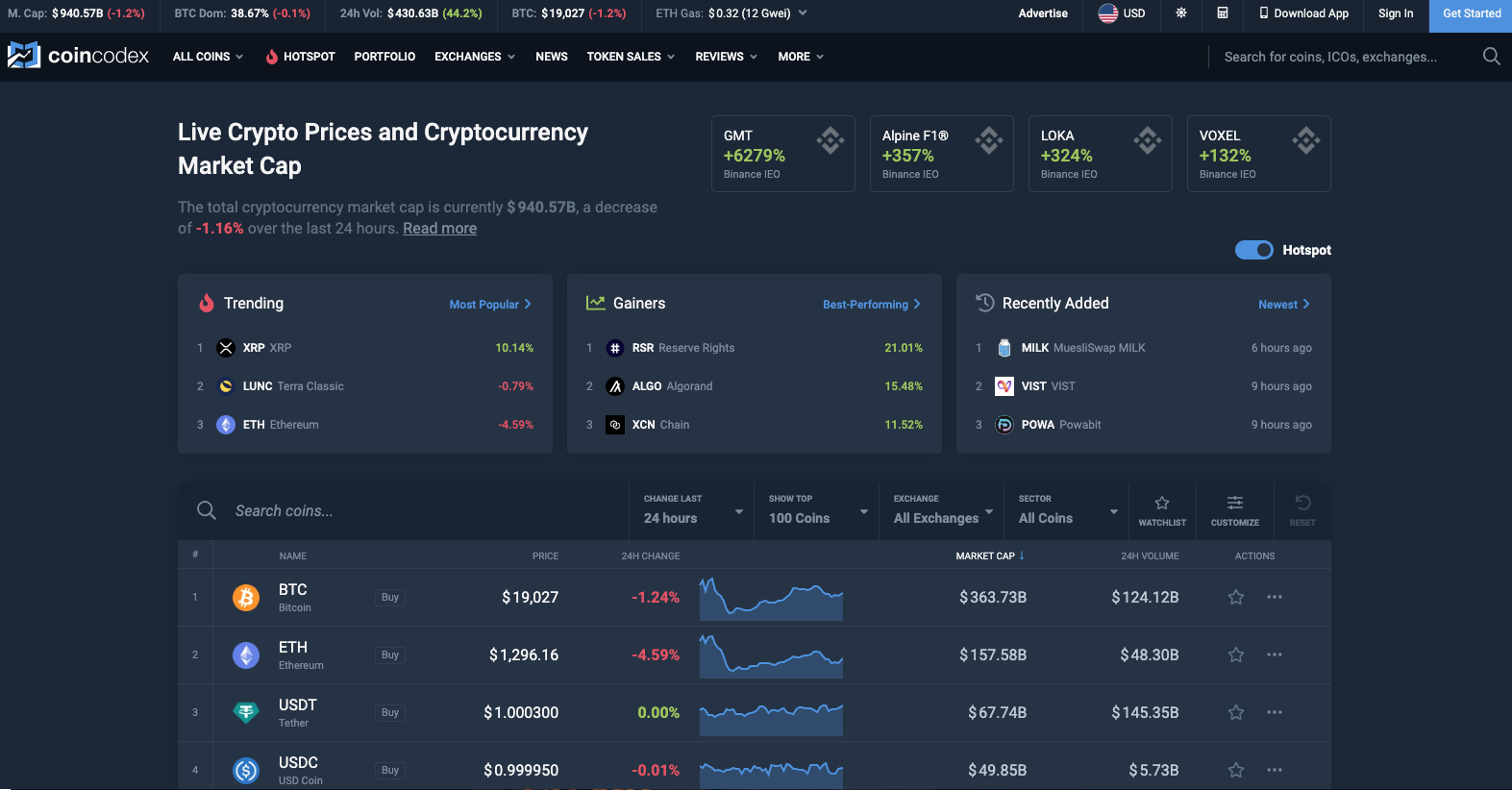This screenshot has width=1512, height=790.
Task: Click the Buy button for BTC
Action: (x=389, y=597)
